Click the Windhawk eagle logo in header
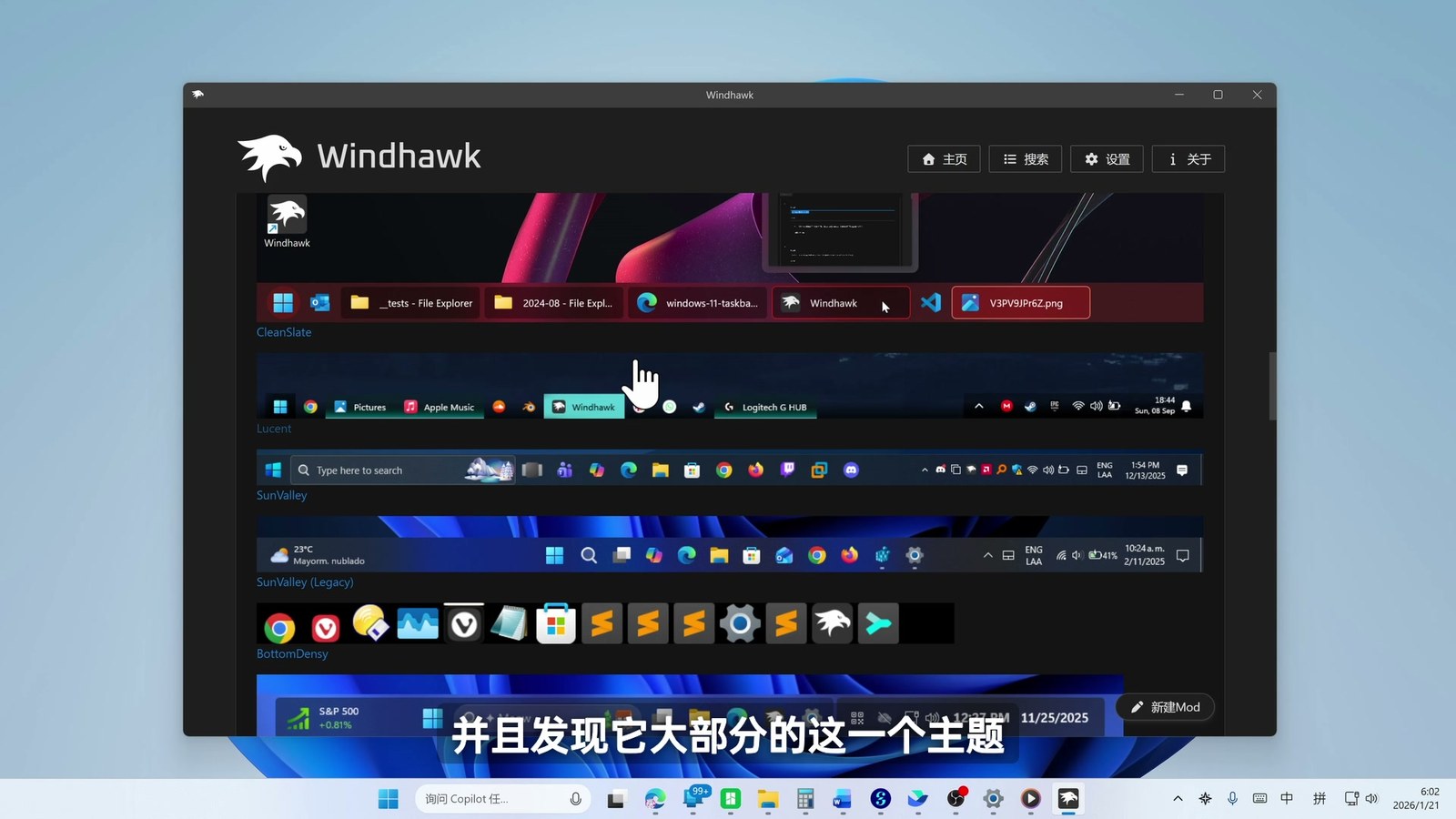The height and width of the screenshot is (819, 1456). tap(269, 158)
